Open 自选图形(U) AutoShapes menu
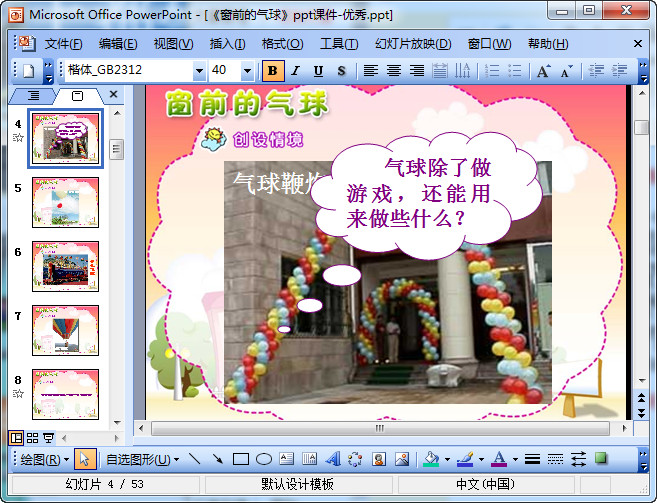Screen dimensions: 657x503 (x=142, y=460)
